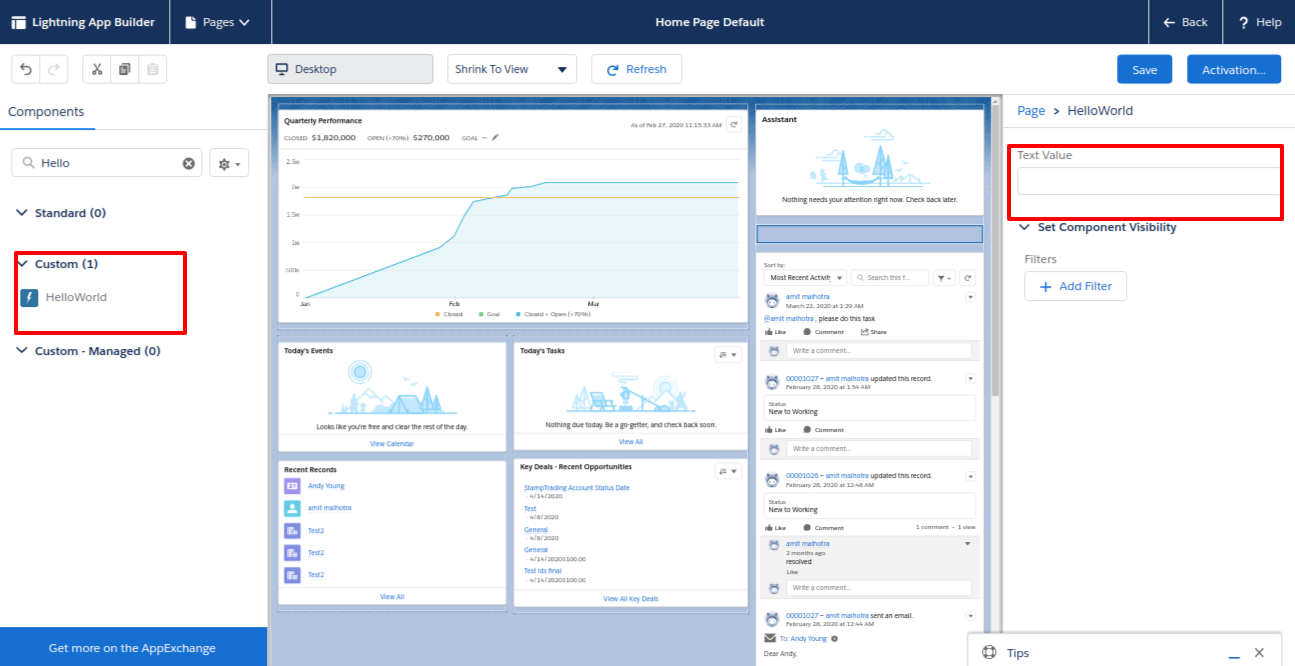The height and width of the screenshot is (666, 1295).
Task: Edit the goal with pencil icon
Action: point(494,138)
